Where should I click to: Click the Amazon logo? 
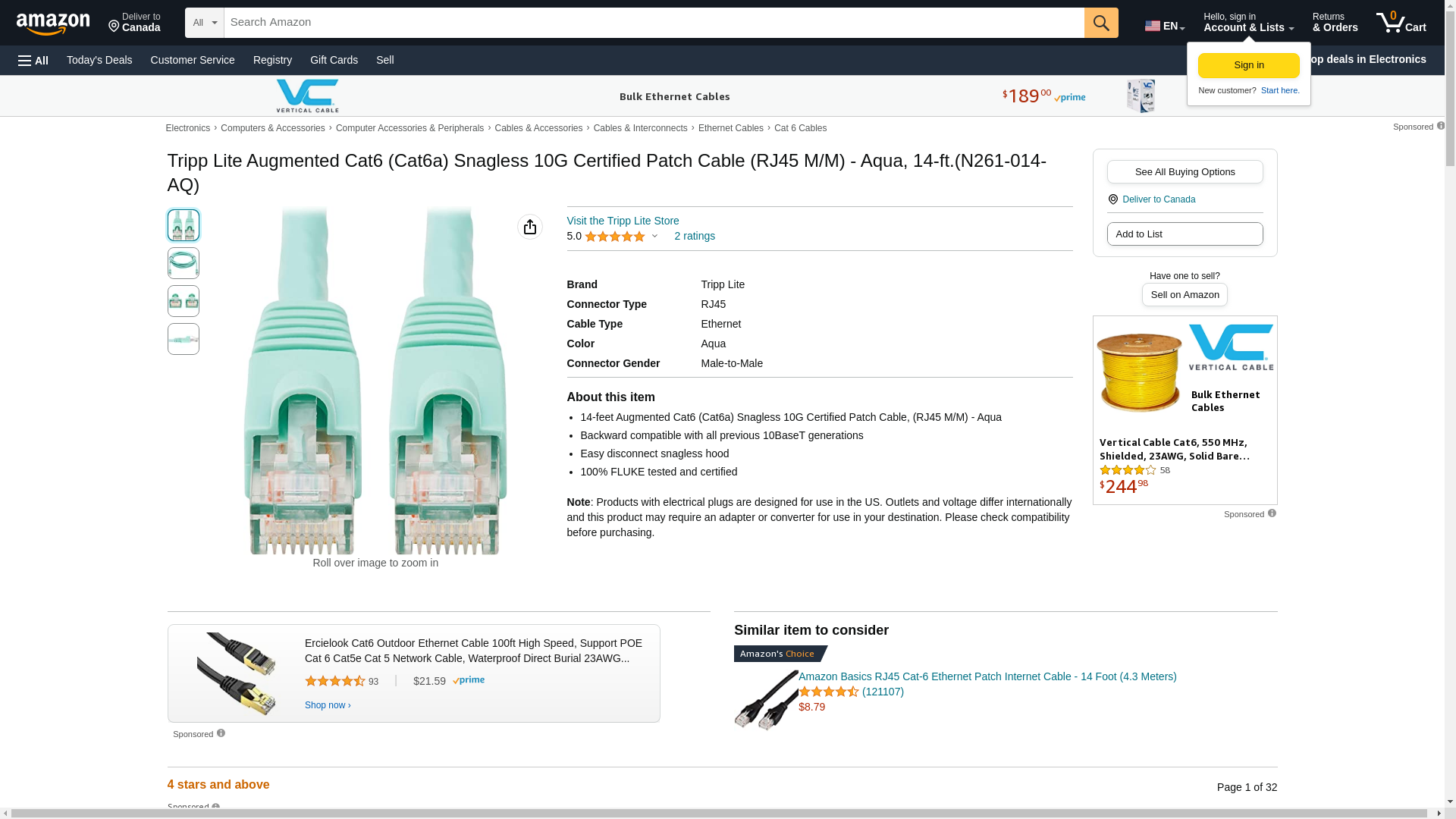click(53, 24)
